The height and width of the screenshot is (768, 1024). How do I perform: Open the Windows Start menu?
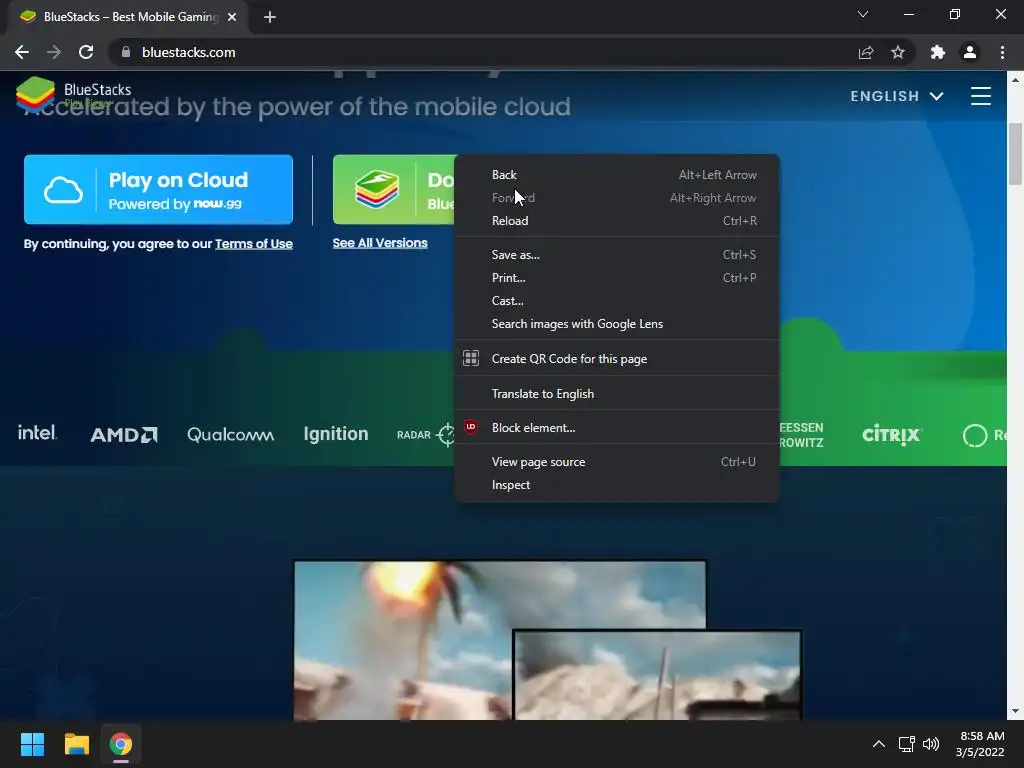tap(32, 744)
